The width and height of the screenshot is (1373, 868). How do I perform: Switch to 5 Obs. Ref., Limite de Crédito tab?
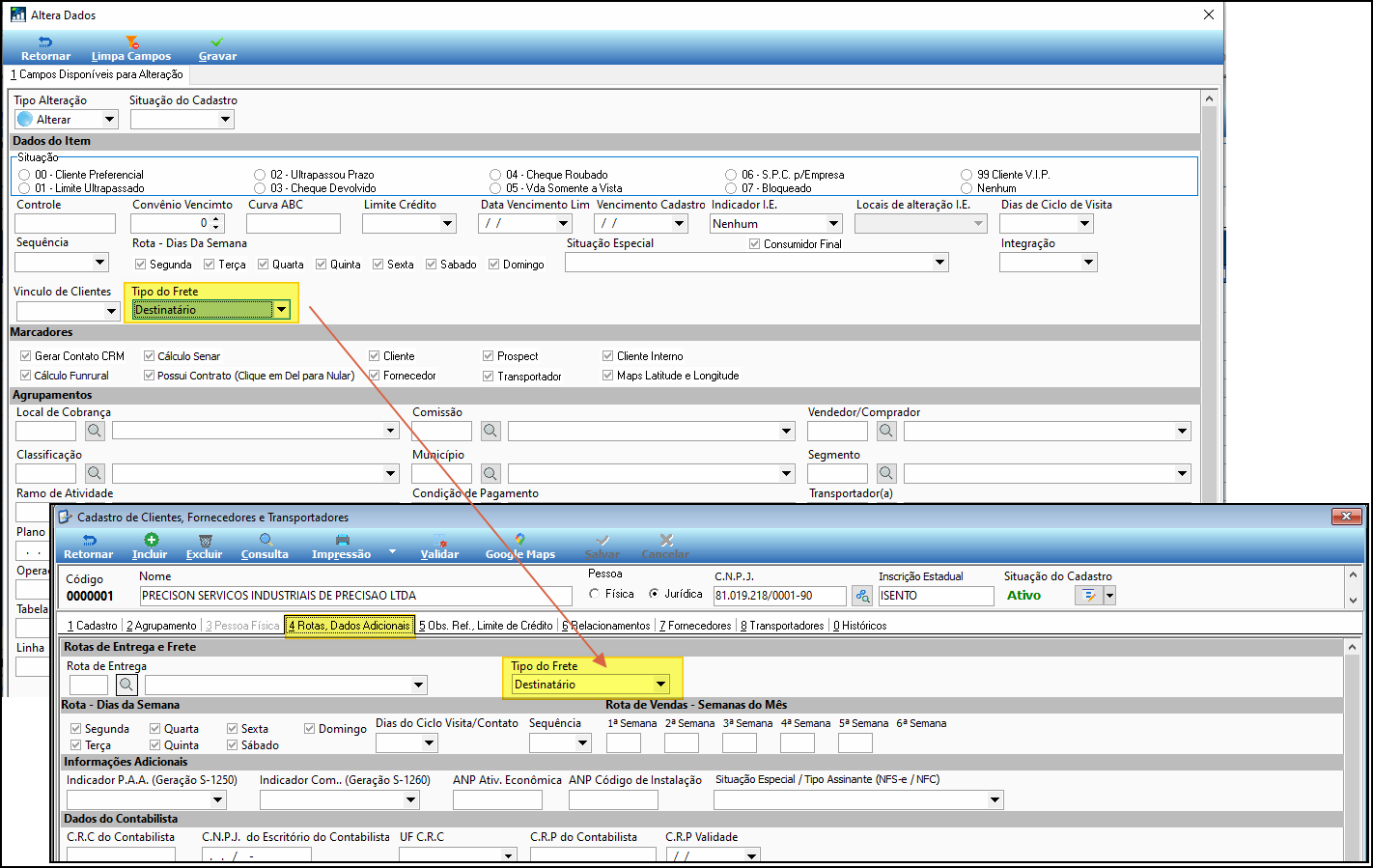click(486, 626)
